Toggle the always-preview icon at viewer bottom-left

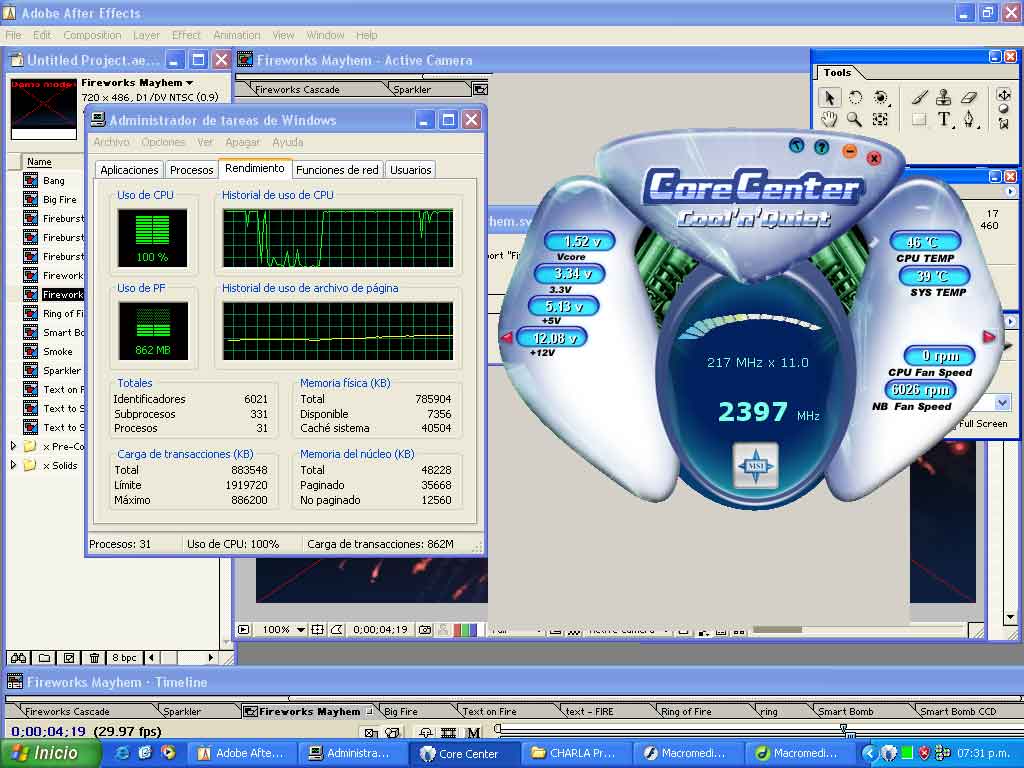click(243, 630)
